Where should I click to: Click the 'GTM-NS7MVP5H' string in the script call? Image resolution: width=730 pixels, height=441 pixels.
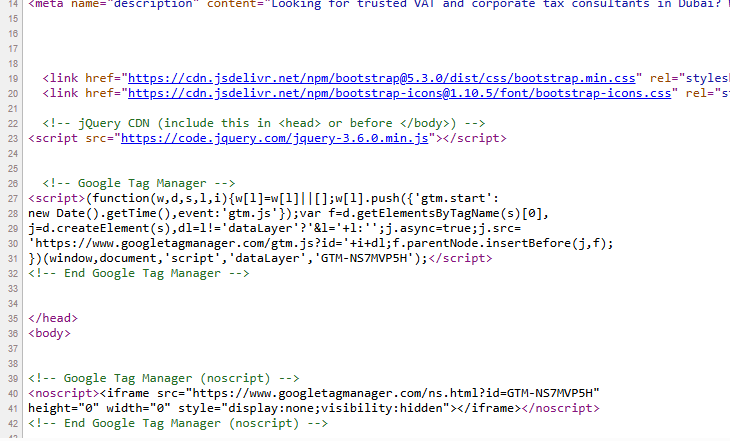click(365, 258)
